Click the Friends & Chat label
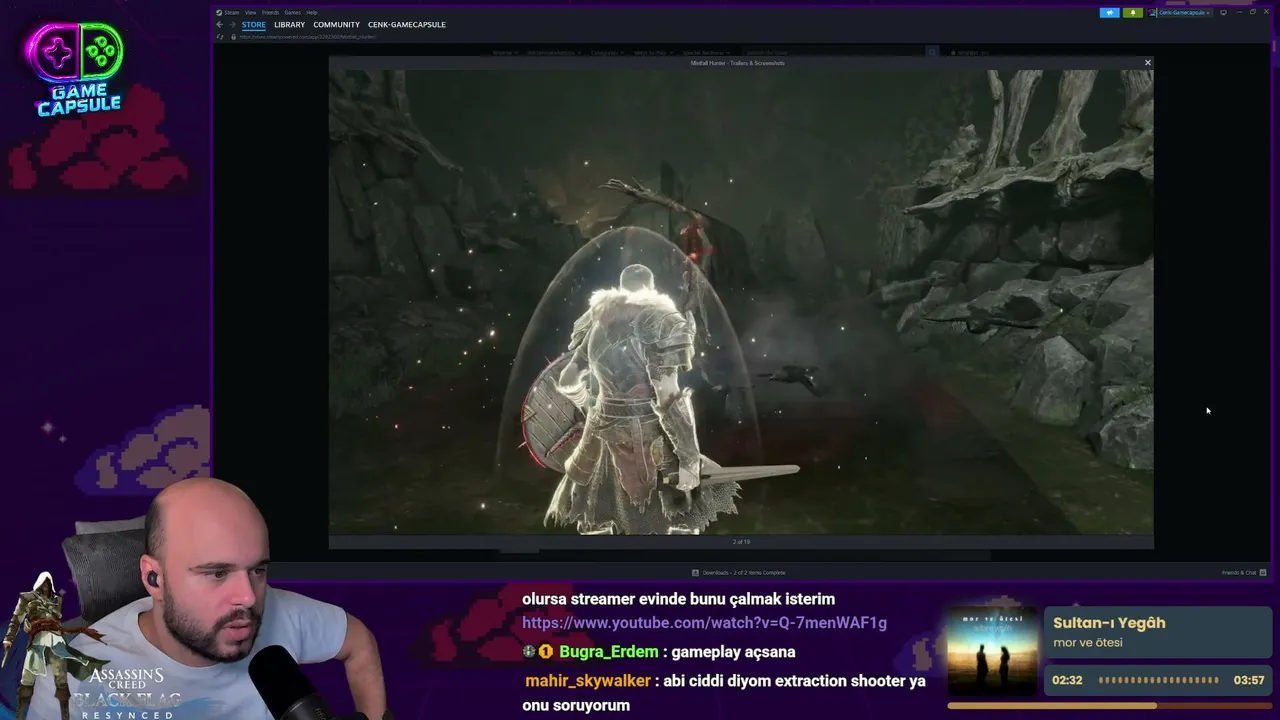Image resolution: width=1280 pixels, height=720 pixels. [x=1239, y=573]
